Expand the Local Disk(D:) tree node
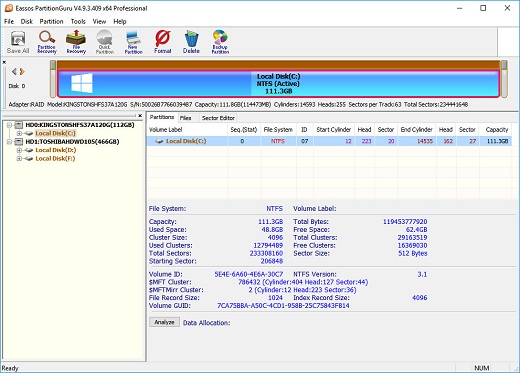 pyautogui.click(x=19, y=150)
